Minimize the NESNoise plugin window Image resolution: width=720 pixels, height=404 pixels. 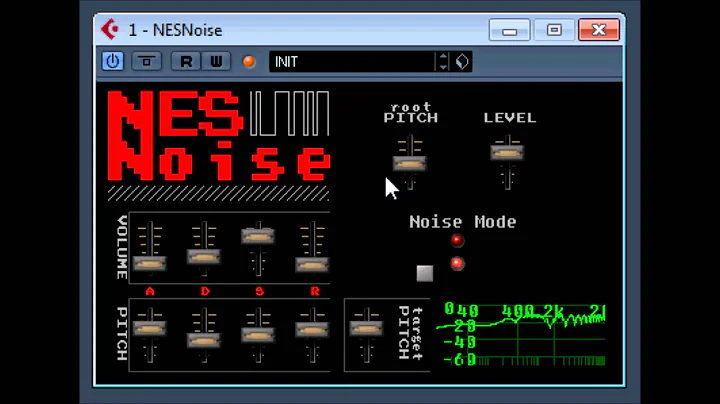(x=509, y=30)
